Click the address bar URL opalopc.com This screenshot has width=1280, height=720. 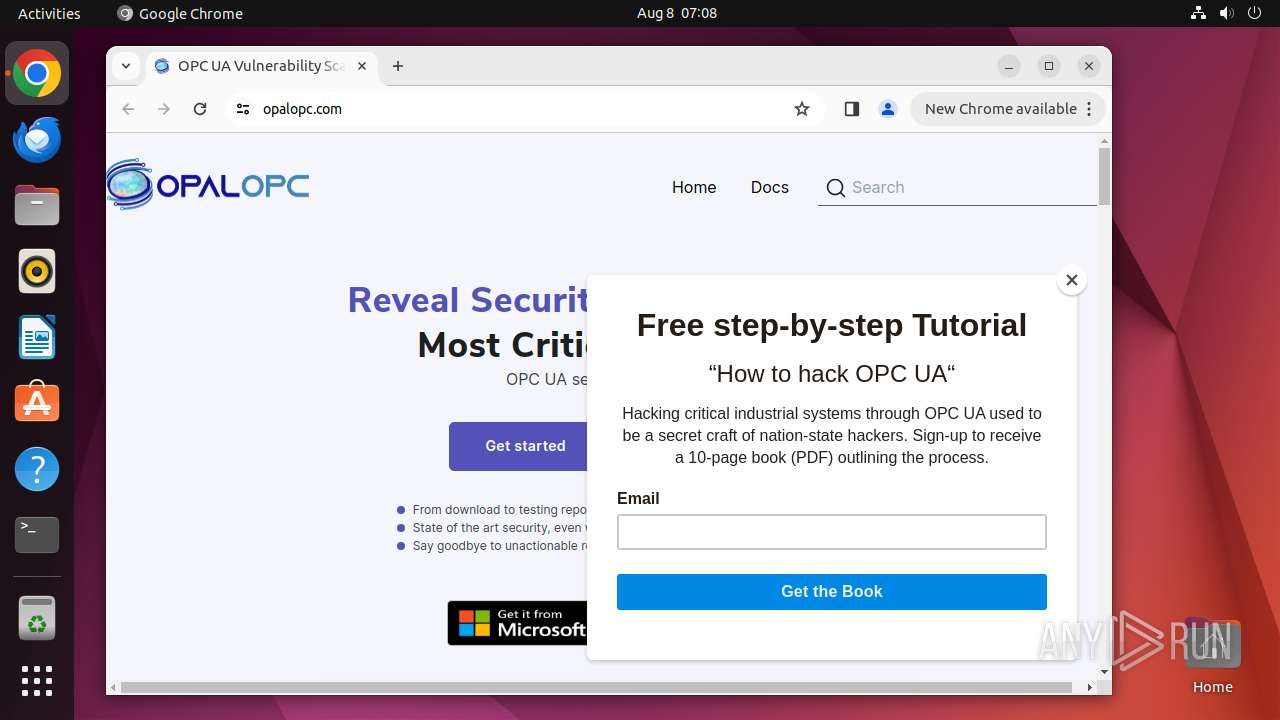coord(302,109)
